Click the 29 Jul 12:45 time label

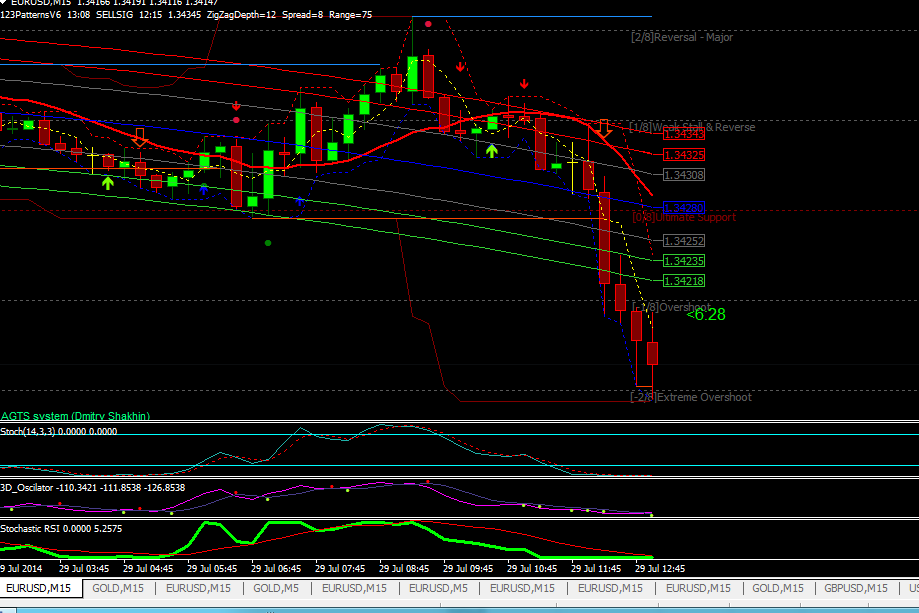(x=660, y=568)
